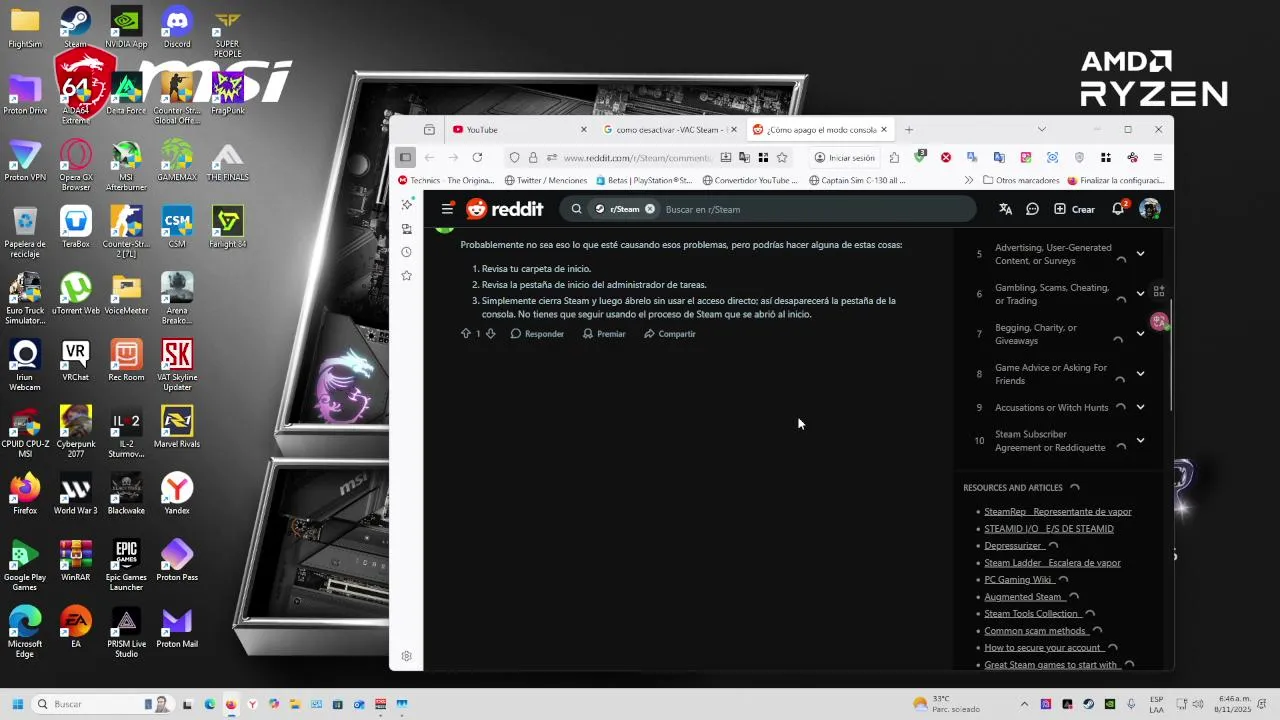Open the SteamRep resource link
Viewport: 1280px width, 720px height.
point(1058,512)
